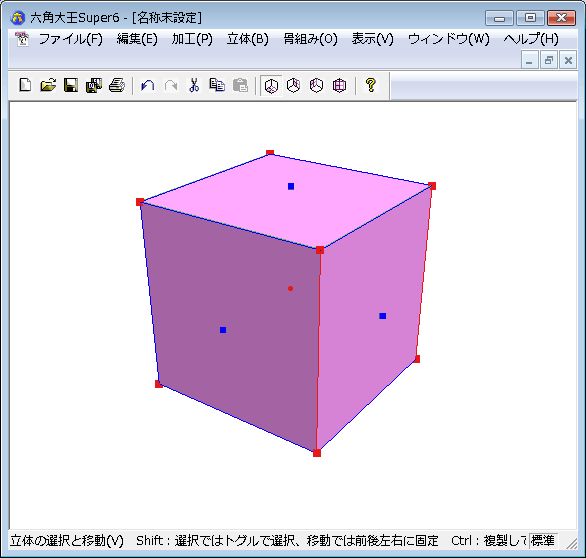
Task: Expand the 立体(B) menu
Action: coord(248,39)
